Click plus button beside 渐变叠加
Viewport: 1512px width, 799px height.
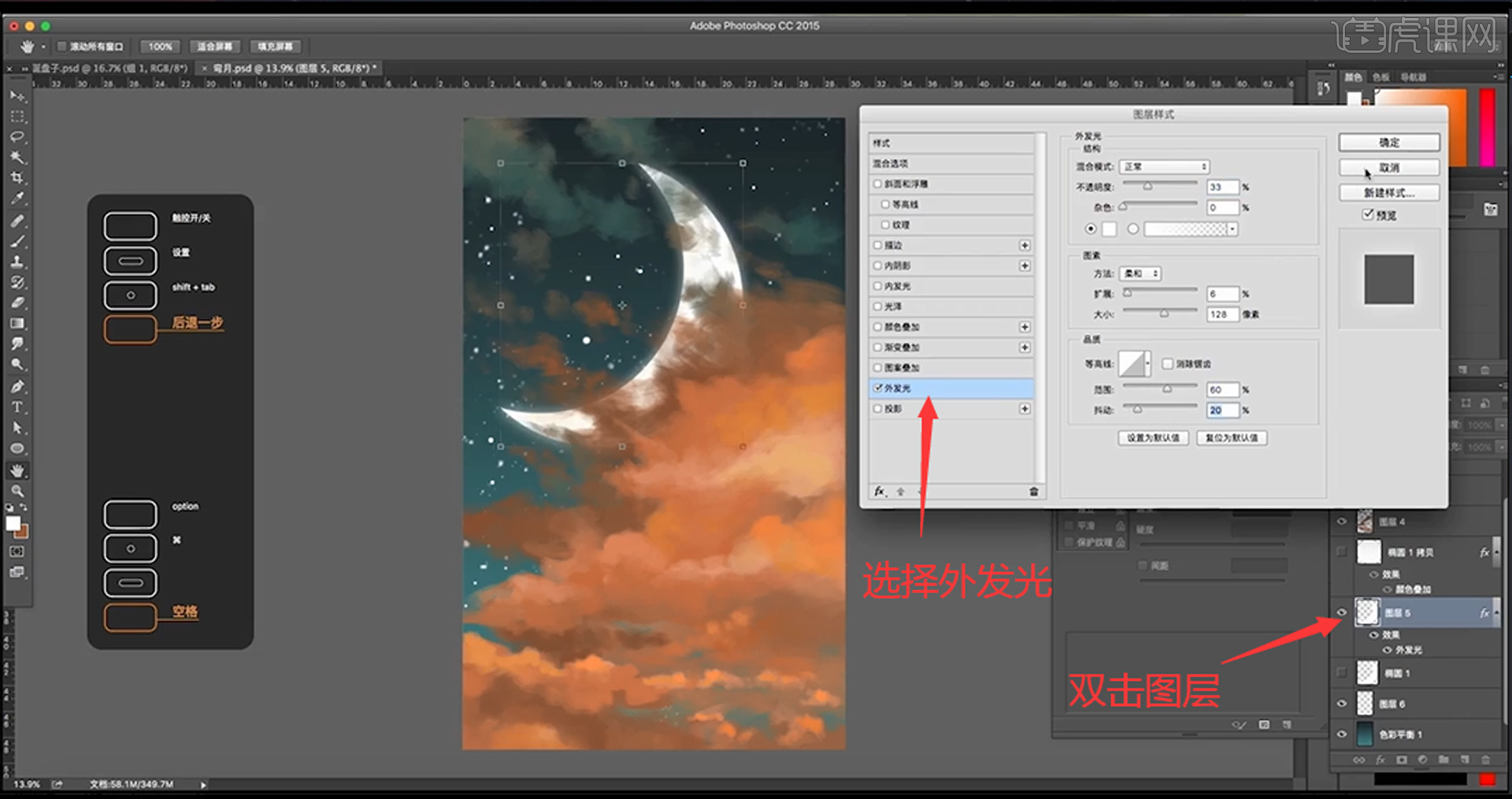[1025, 347]
